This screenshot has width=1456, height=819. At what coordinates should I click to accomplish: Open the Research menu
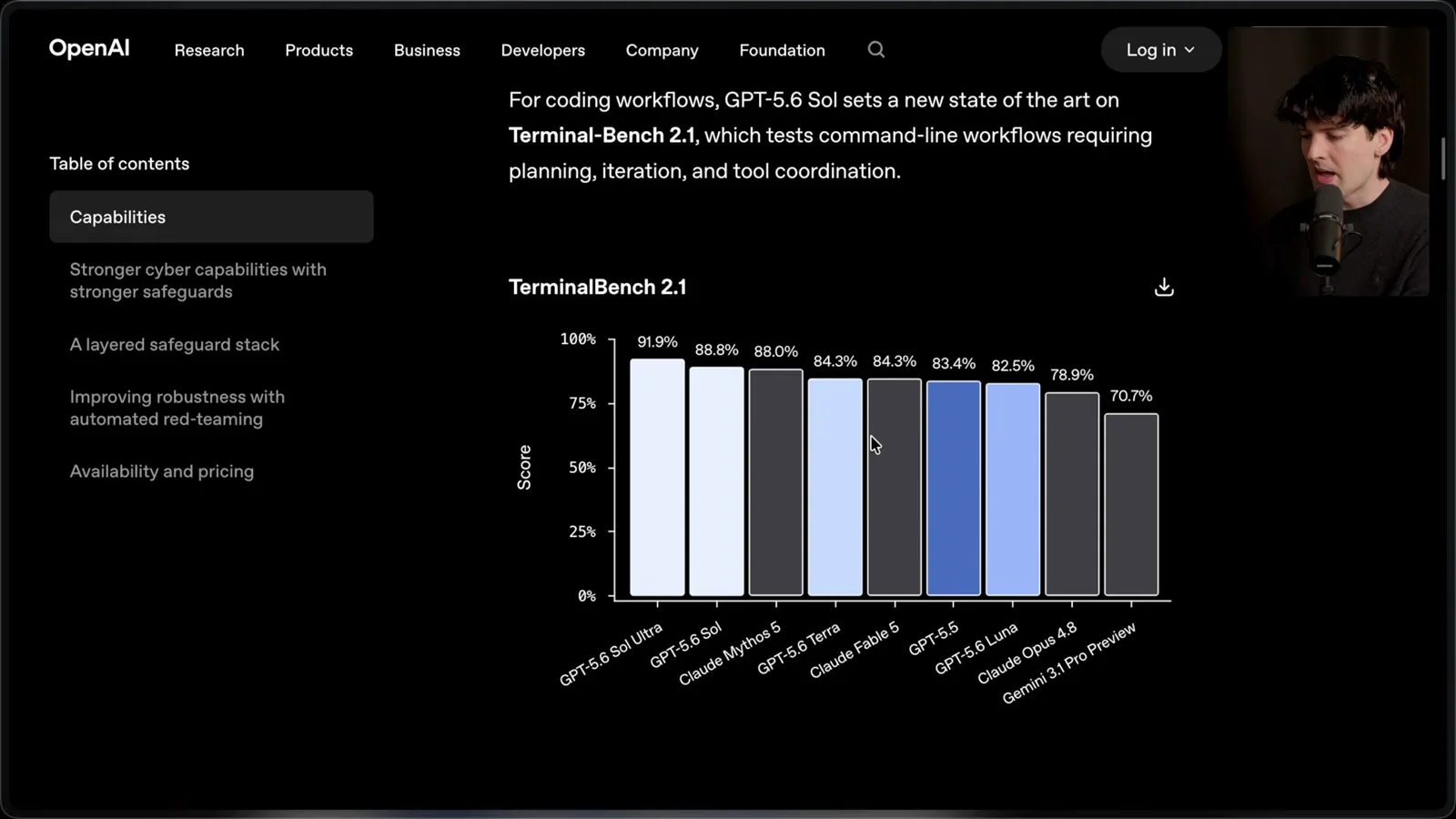pyautogui.click(x=209, y=50)
